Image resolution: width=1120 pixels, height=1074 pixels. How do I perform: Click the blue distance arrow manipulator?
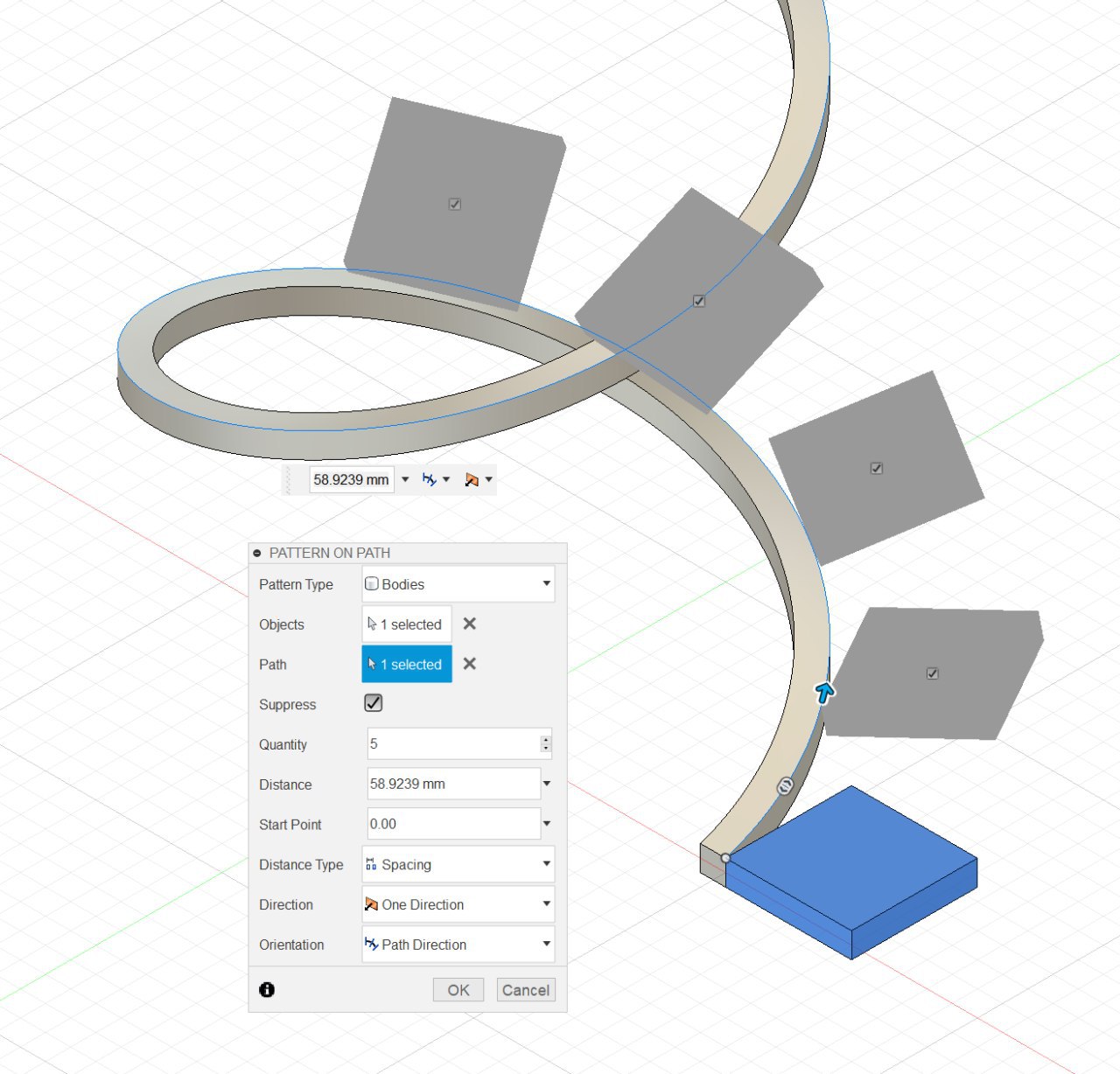pos(824,693)
